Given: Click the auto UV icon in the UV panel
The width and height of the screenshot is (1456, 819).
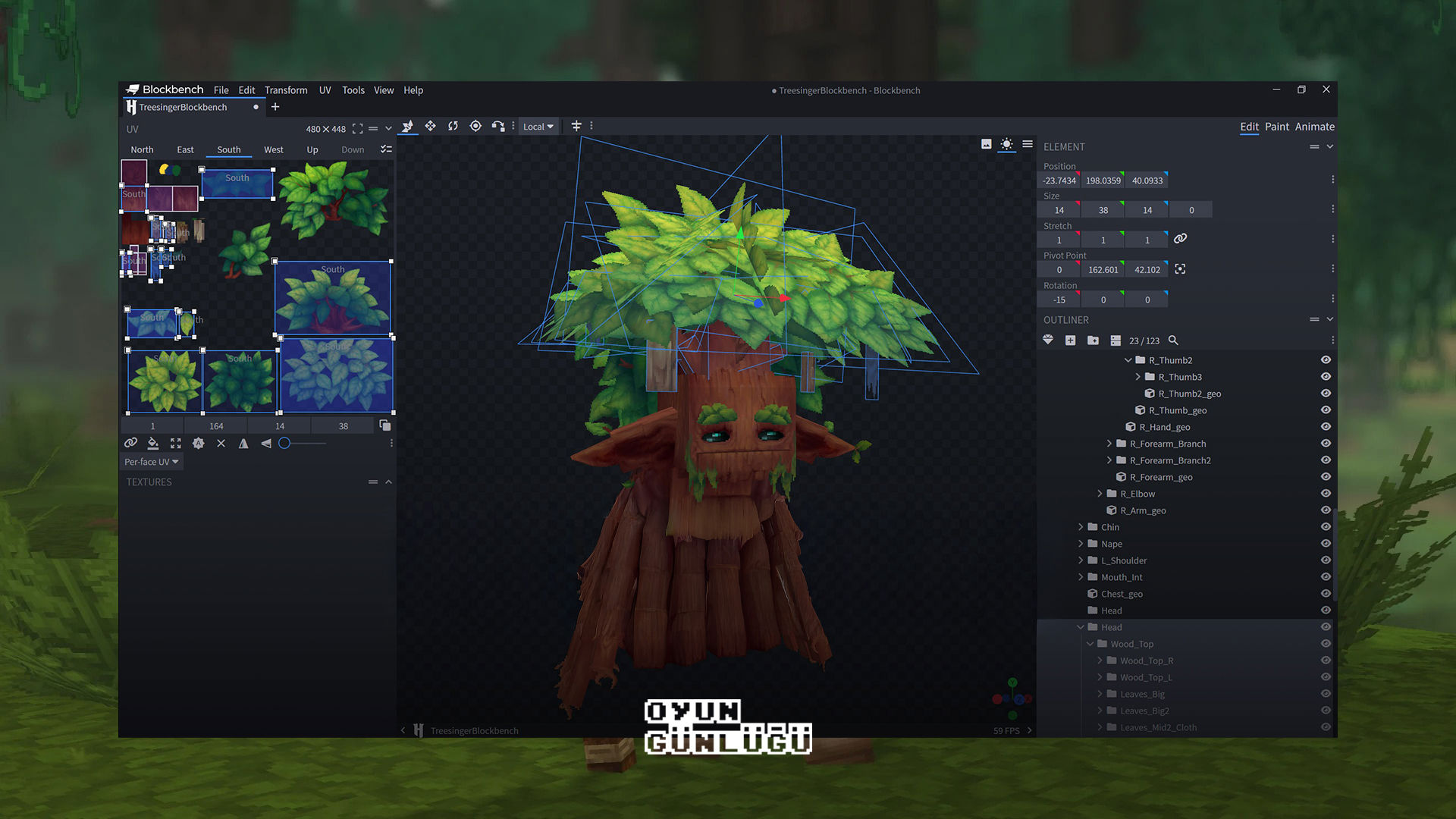Looking at the screenshot, I should (x=199, y=443).
